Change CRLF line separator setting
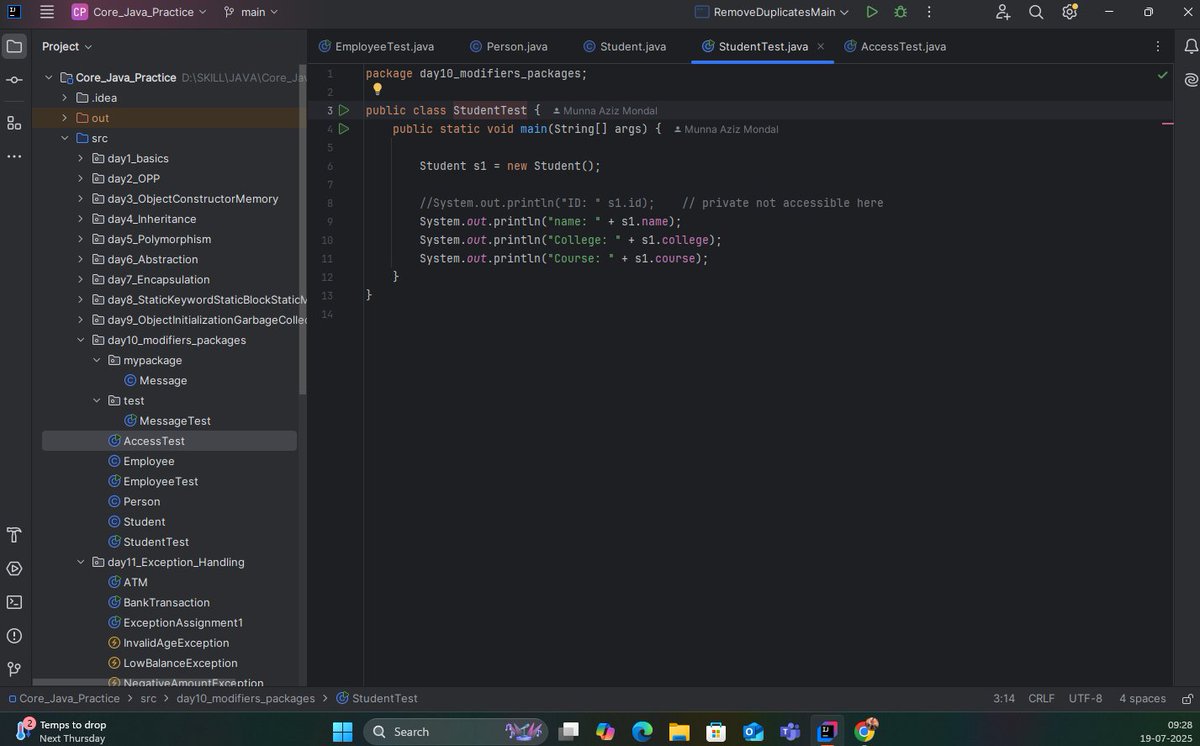 click(1042, 698)
